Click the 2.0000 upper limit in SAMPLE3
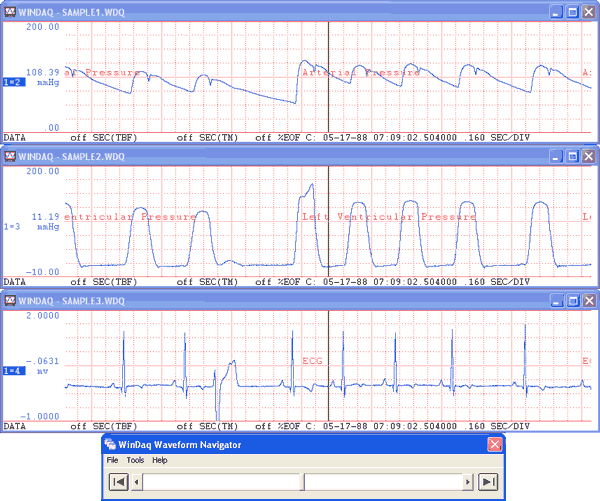The width and height of the screenshot is (600, 501). click(42, 316)
